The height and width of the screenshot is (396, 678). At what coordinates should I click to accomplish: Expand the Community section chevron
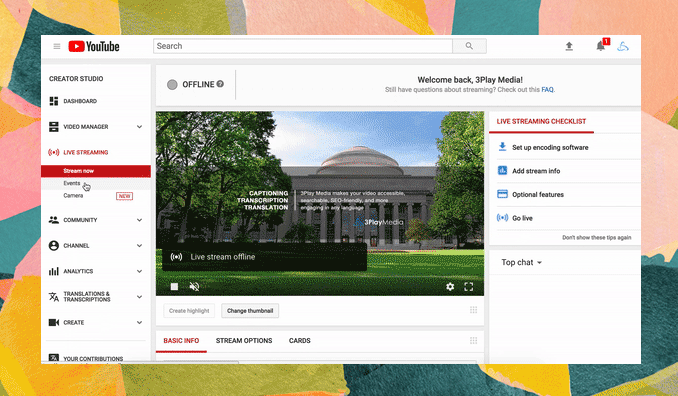coord(139,220)
